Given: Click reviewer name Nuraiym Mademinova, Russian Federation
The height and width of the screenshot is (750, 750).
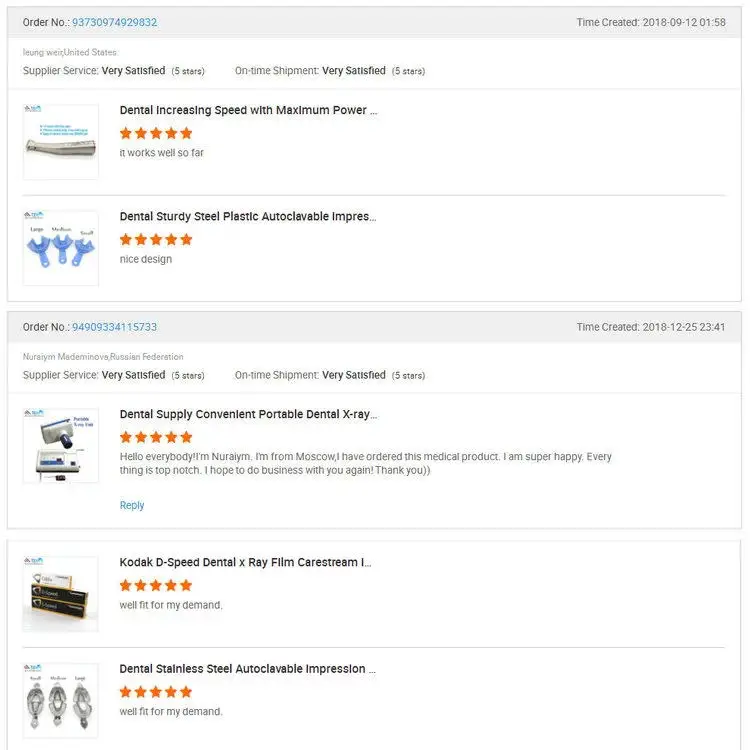Looking at the screenshot, I should tap(103, 357).
